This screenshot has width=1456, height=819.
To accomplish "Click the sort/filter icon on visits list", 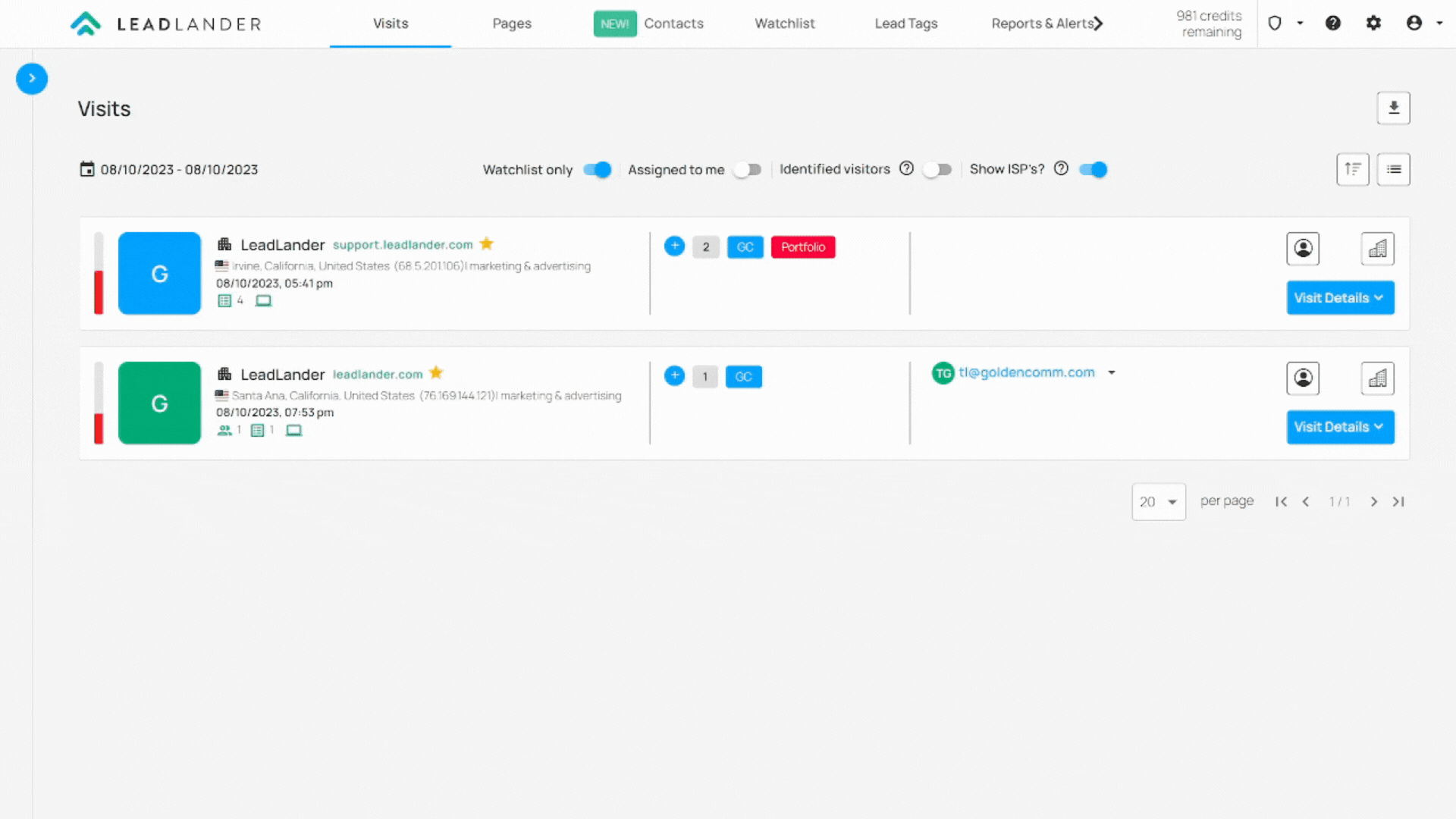I will click(1353, 168).
